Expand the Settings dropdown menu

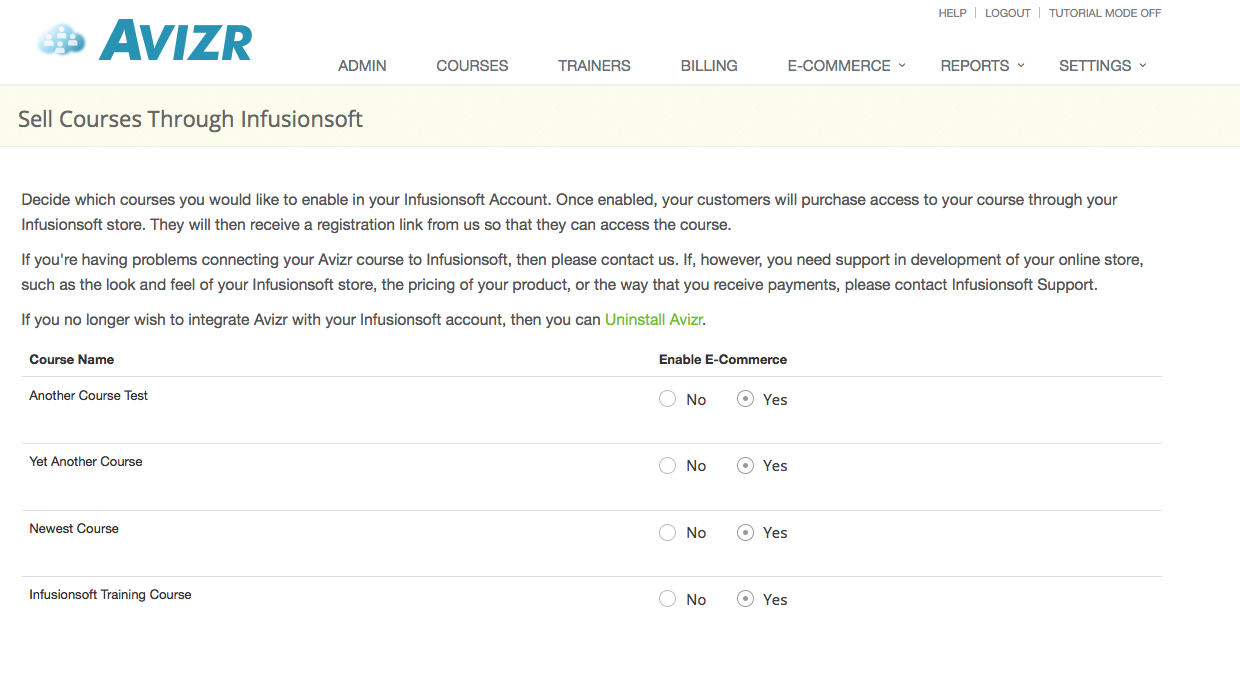1102,66
